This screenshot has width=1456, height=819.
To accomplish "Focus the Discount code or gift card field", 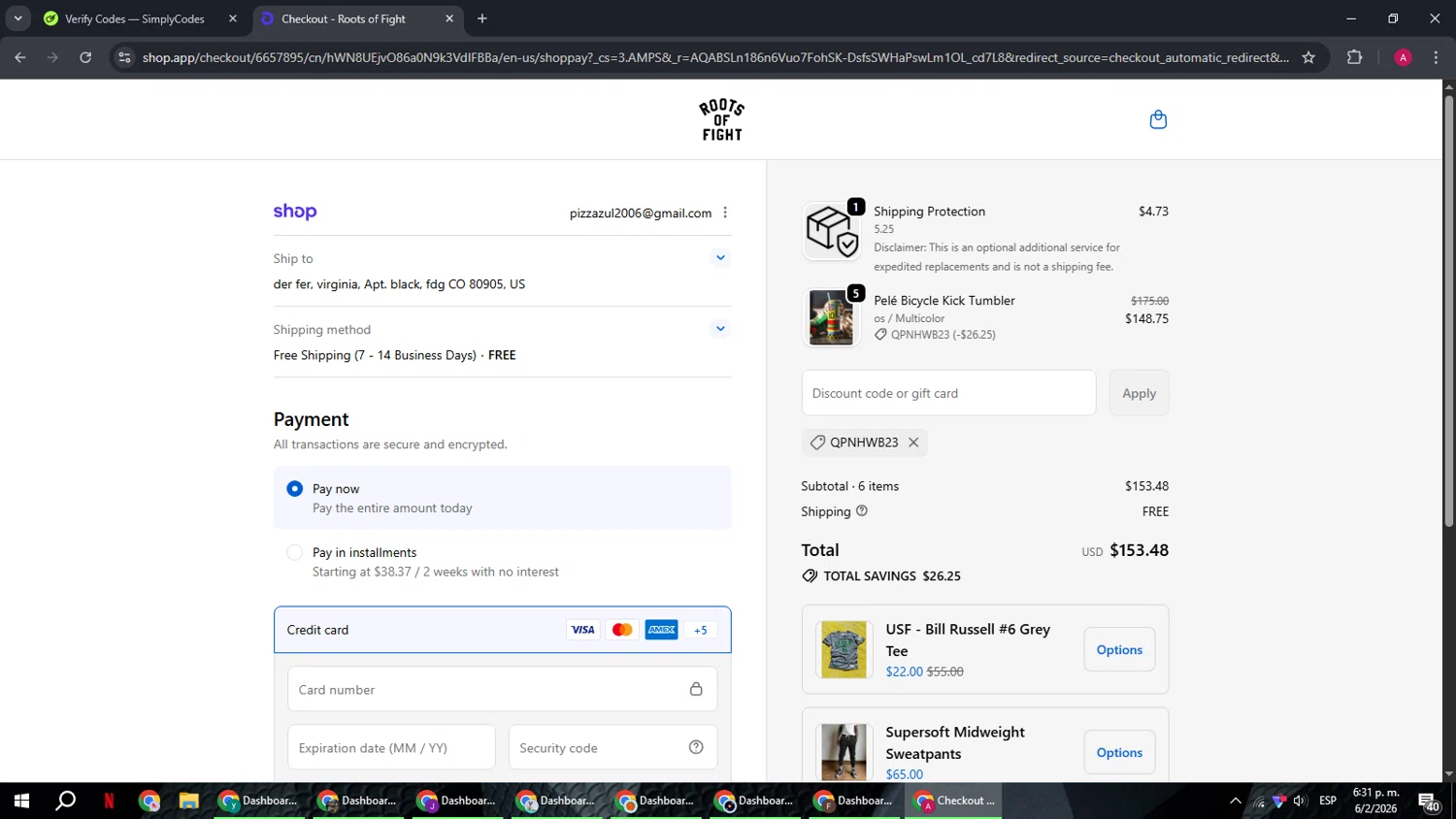I will click(948, 393).
